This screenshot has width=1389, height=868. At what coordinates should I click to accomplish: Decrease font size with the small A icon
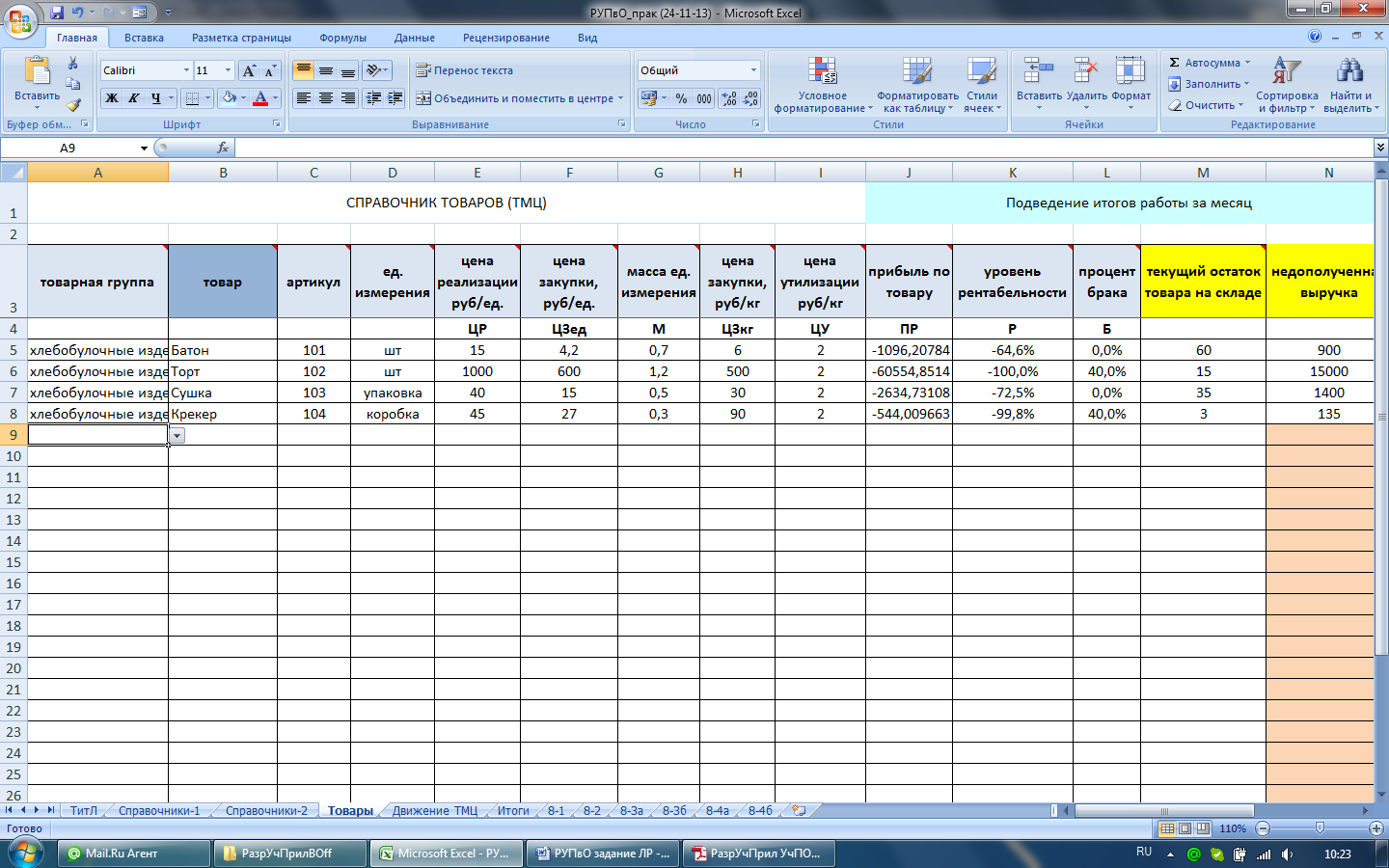[x=270, y=70]
